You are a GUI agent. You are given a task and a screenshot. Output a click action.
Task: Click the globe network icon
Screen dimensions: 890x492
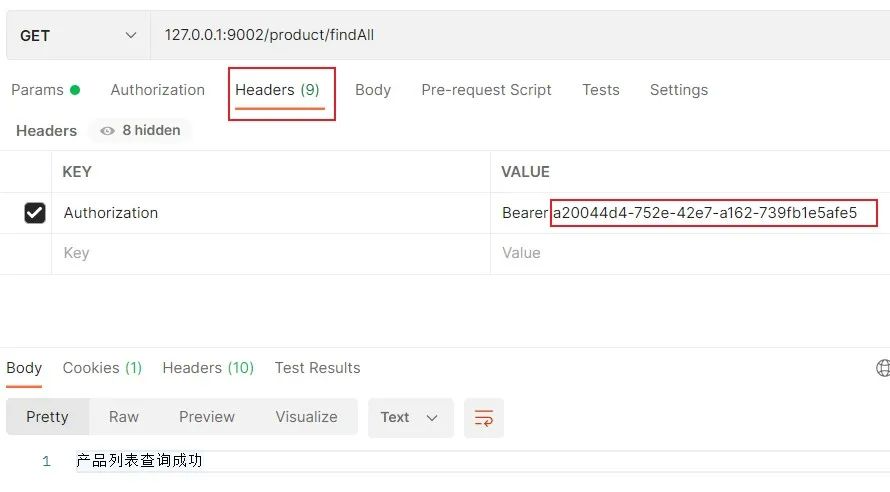(883, 368)
